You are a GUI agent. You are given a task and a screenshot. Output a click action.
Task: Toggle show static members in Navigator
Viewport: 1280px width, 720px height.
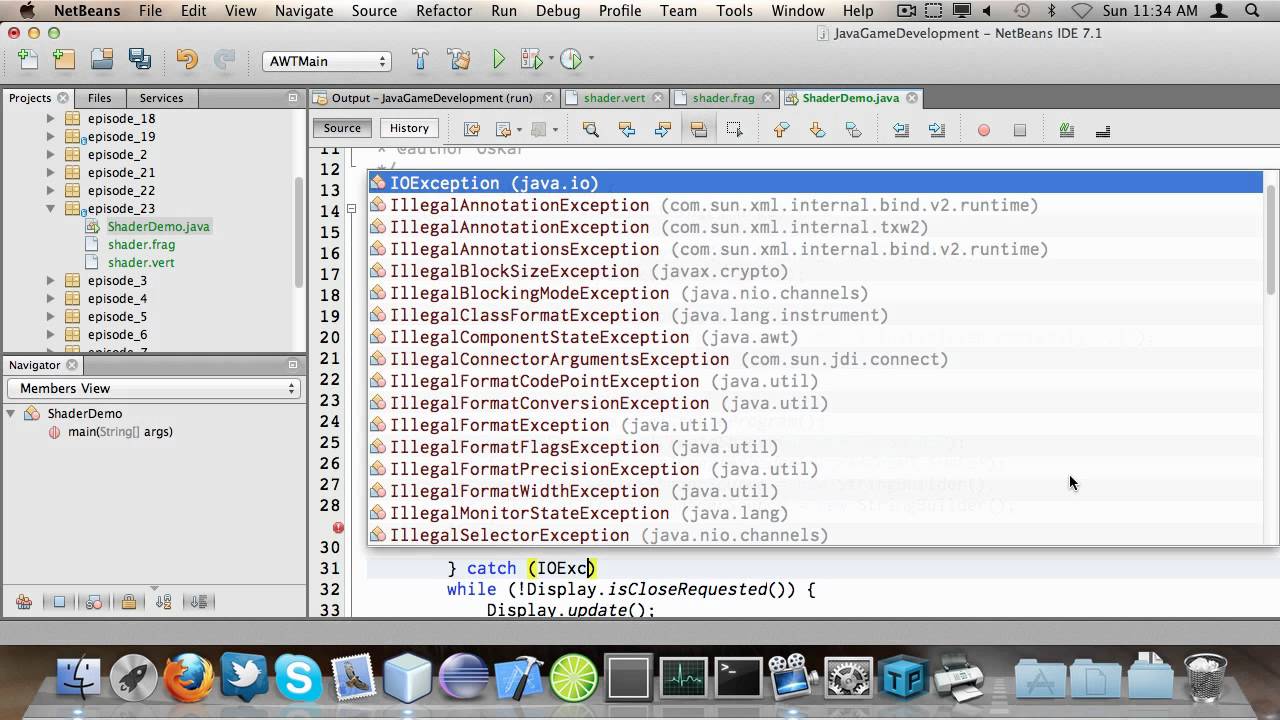point(94,602)
